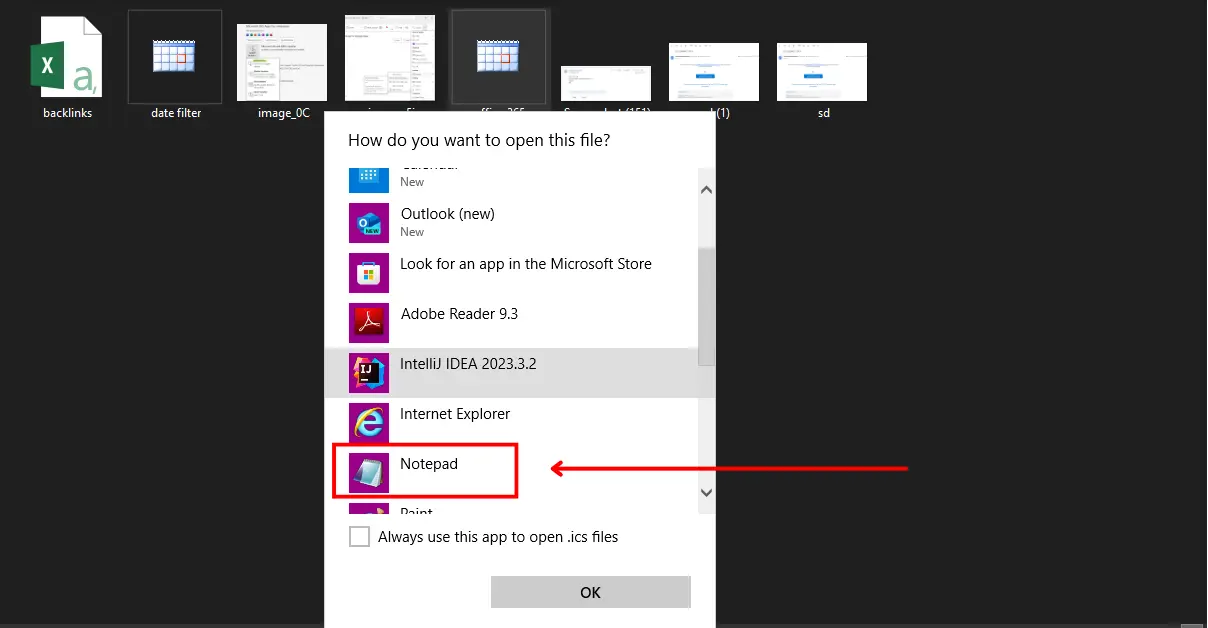Select the IntelliJ IDEA icon
The height and width of the screenshot is (628, 1208).
(x=368, y=373)
